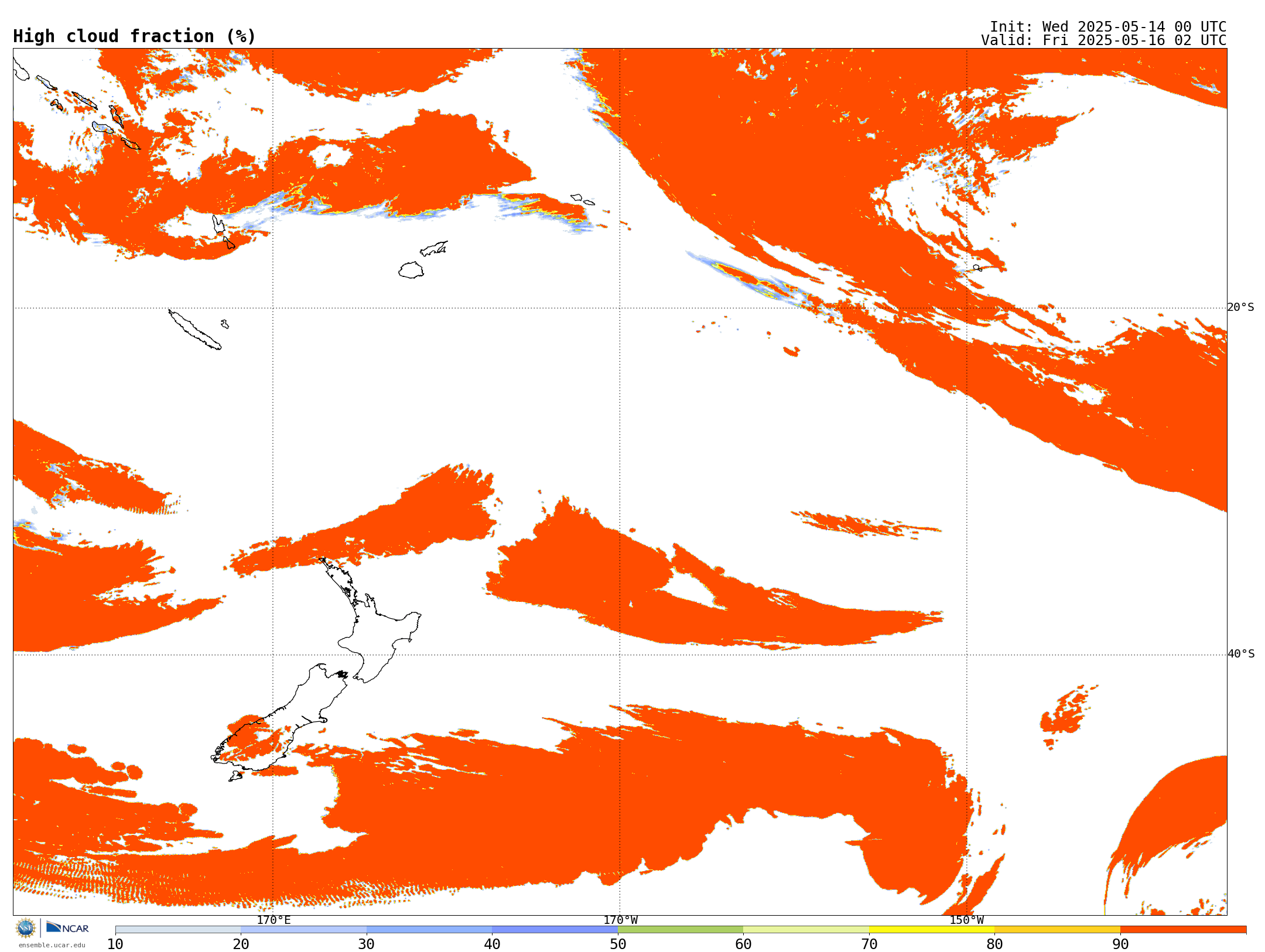Click the 90+ orange-red colorbar segment

click(1184, 930)
